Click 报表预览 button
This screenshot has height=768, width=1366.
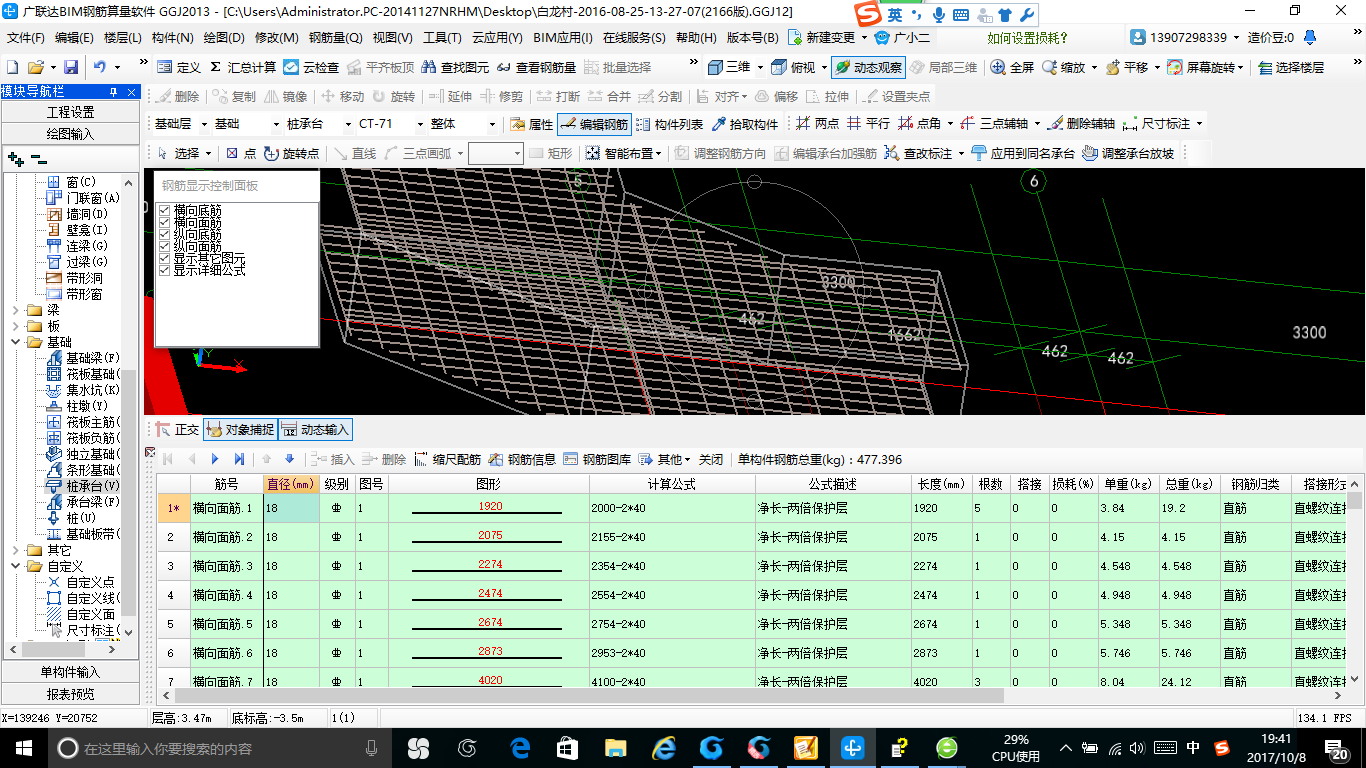(x=70, y=694)
